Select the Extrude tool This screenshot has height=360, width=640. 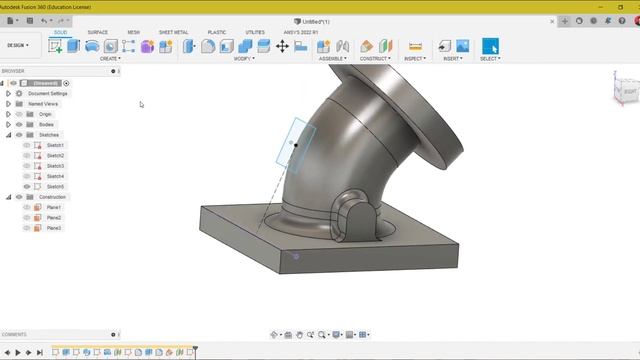tap(73, 46)
